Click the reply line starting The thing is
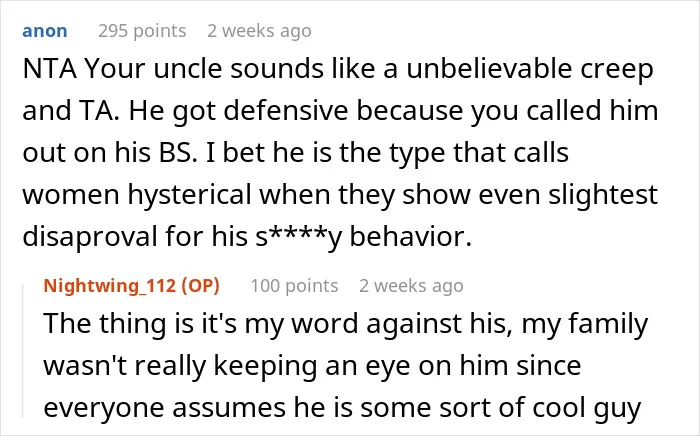 pyautogui.click(x=346, y=324)
